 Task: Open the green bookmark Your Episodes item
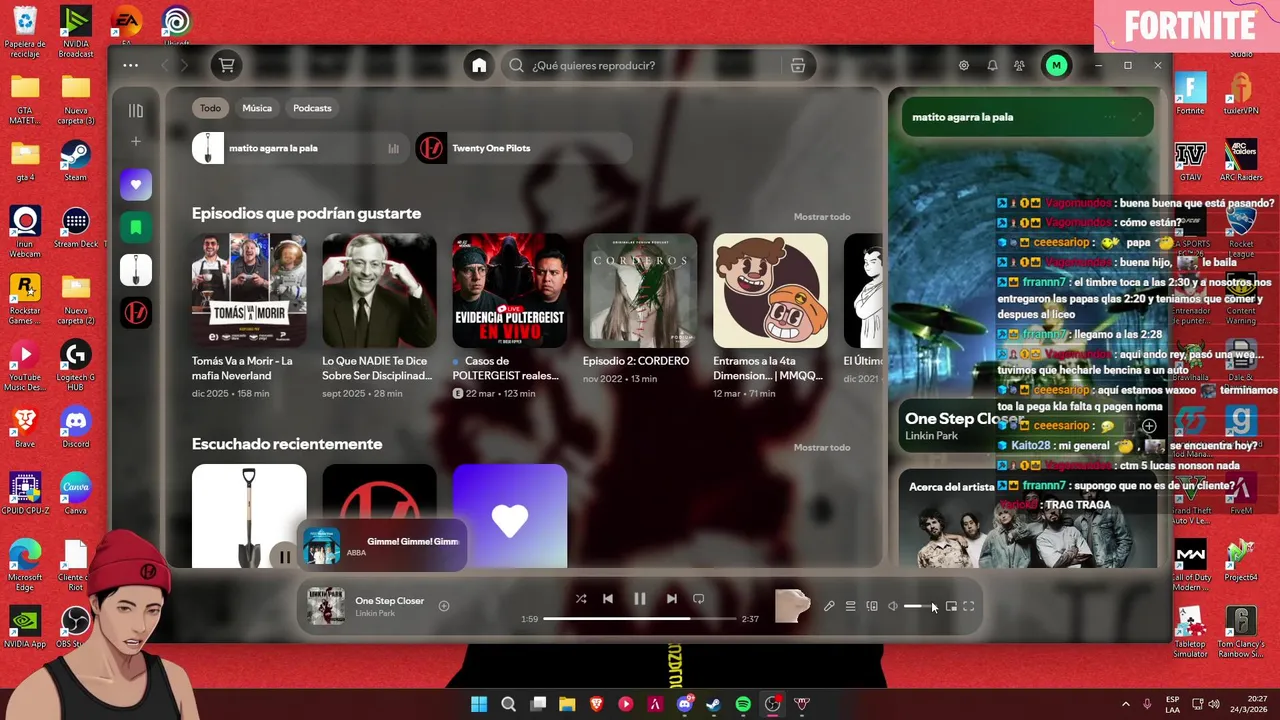coord(136,227)
